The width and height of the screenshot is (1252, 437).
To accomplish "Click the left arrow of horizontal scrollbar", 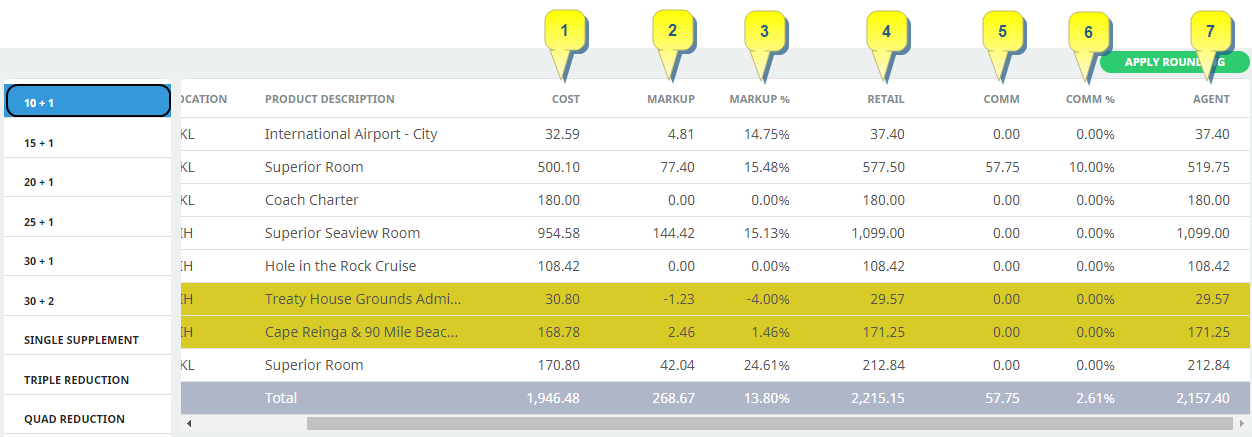I will tap(189, 424).
